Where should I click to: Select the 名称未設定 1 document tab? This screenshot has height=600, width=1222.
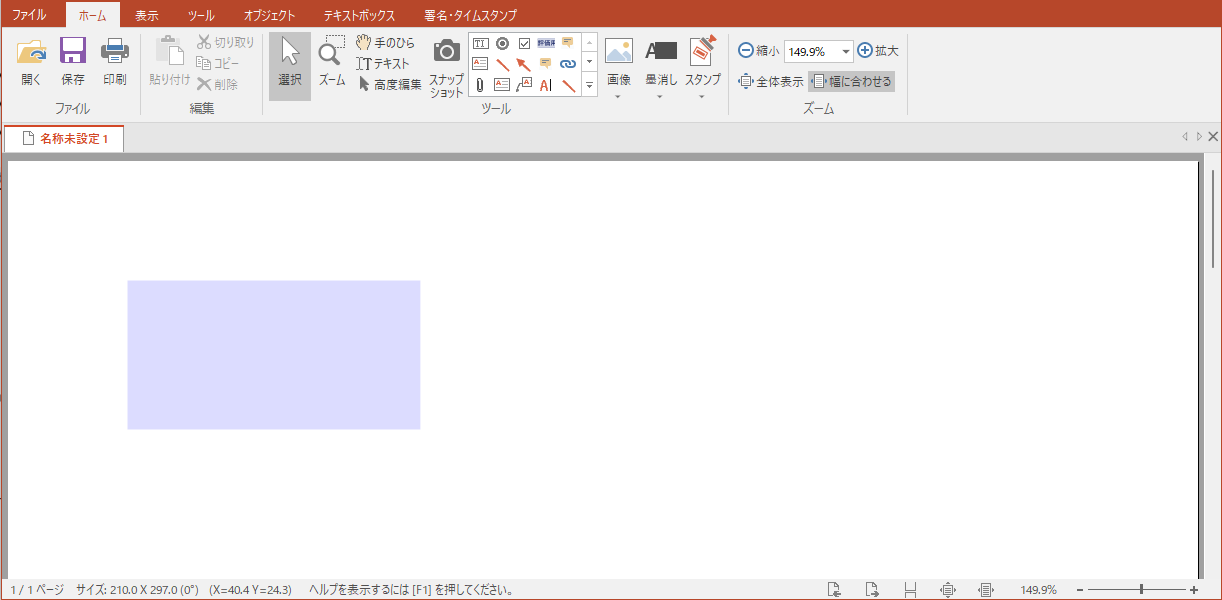pyautogui.click(x=64, y=138)
